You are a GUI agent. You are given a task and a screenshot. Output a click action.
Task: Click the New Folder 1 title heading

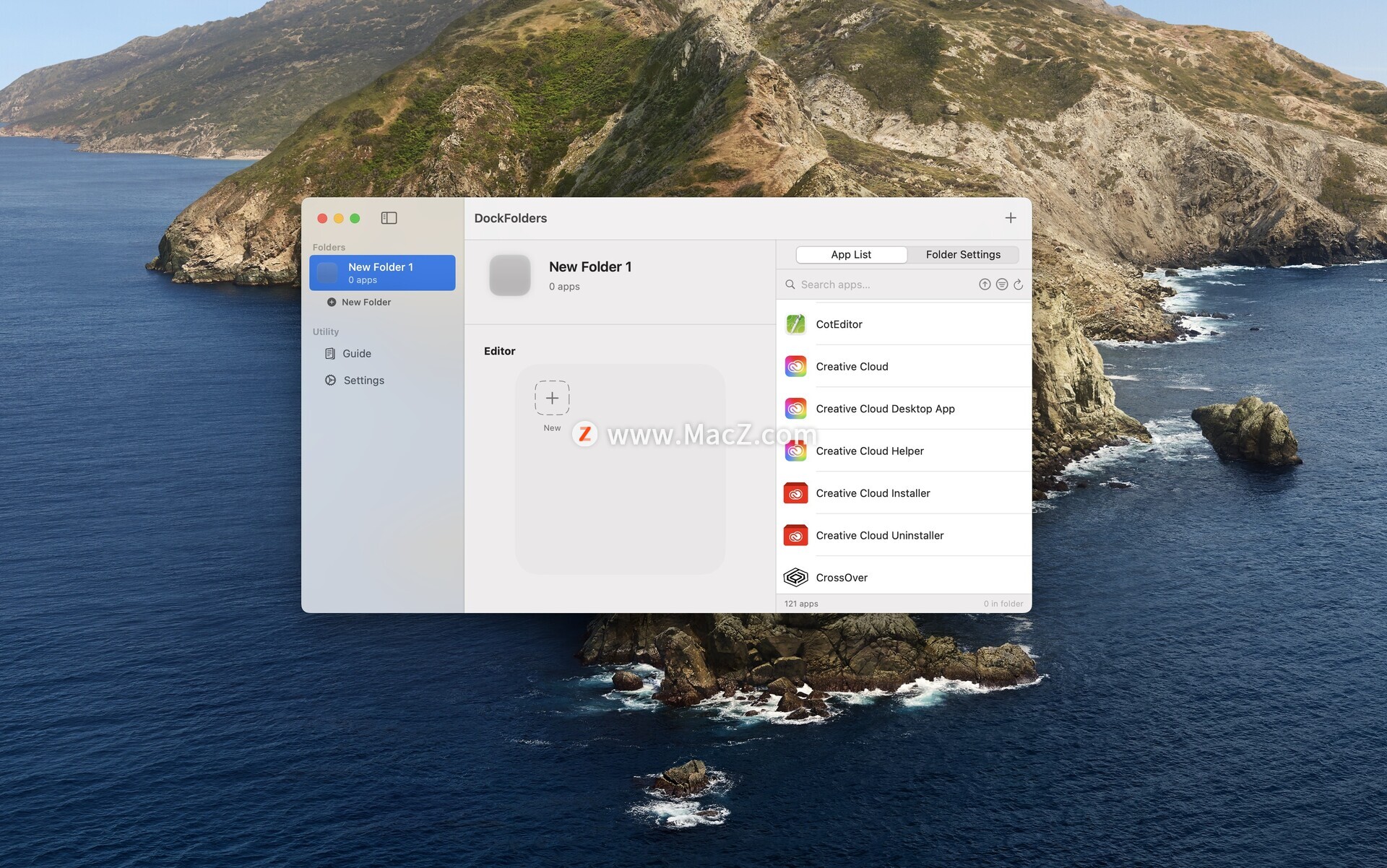click(590, 266)
